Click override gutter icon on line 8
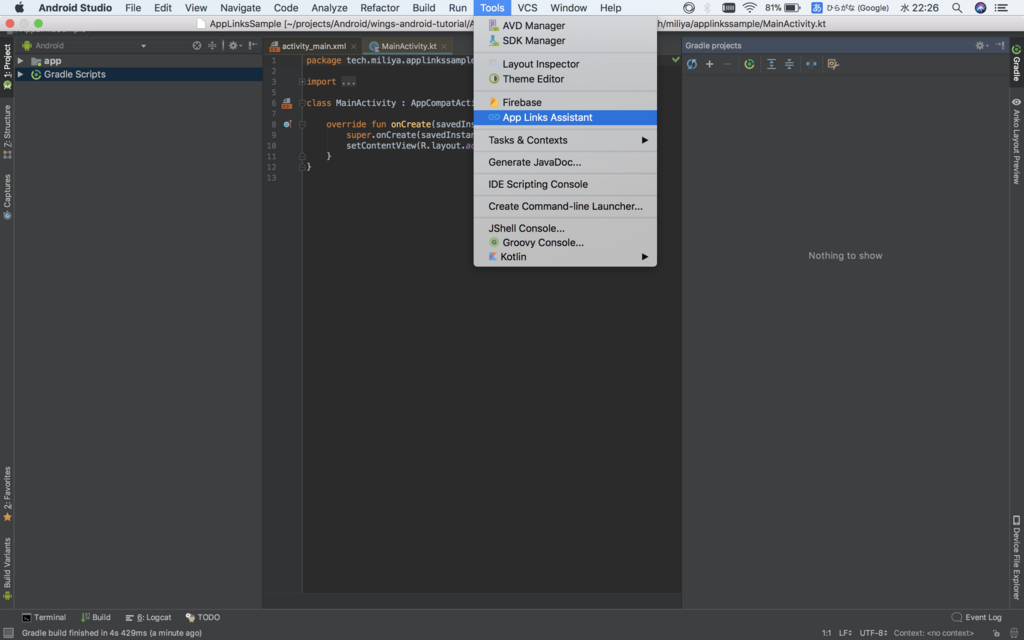 [287, 124]
